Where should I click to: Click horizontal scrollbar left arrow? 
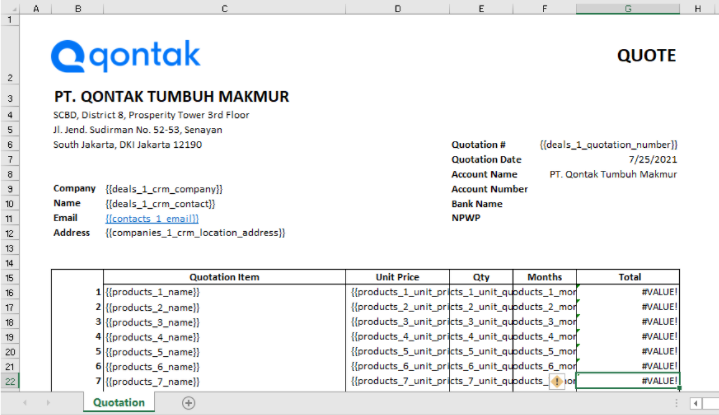696,404
